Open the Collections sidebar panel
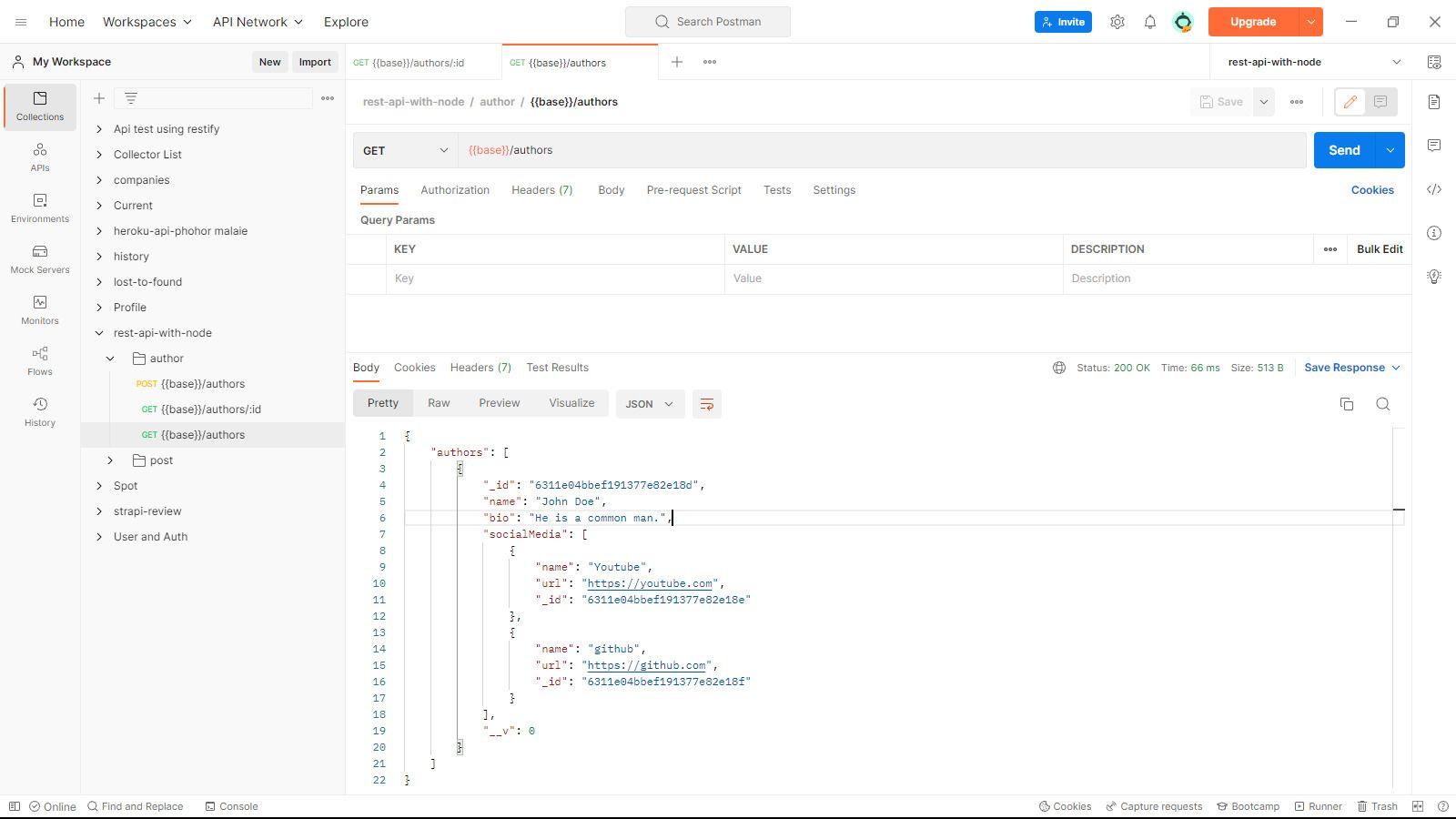 click(40, 106)
